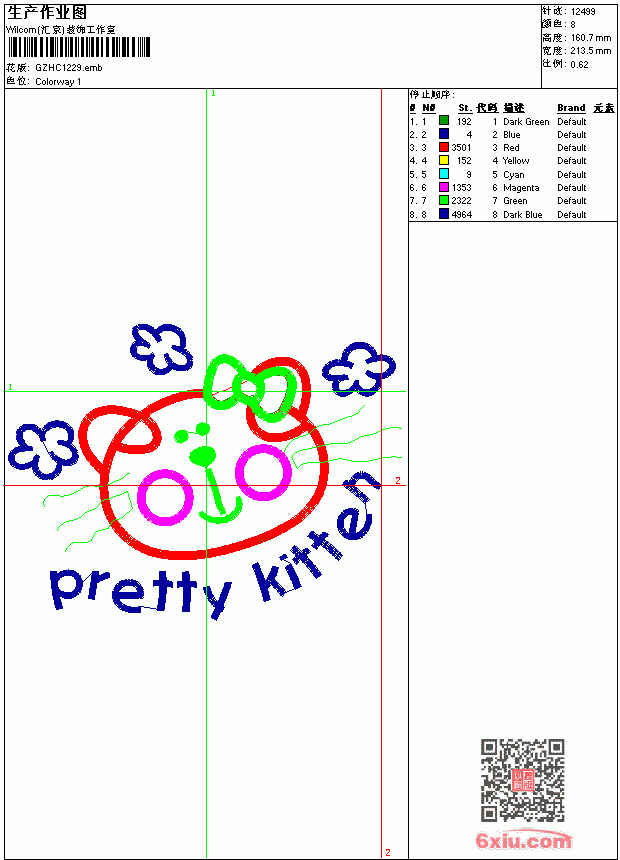This screenshot has height=860, width=620.
Task: Click the blue flower at top left of design
Action: [x=161, y=349]
